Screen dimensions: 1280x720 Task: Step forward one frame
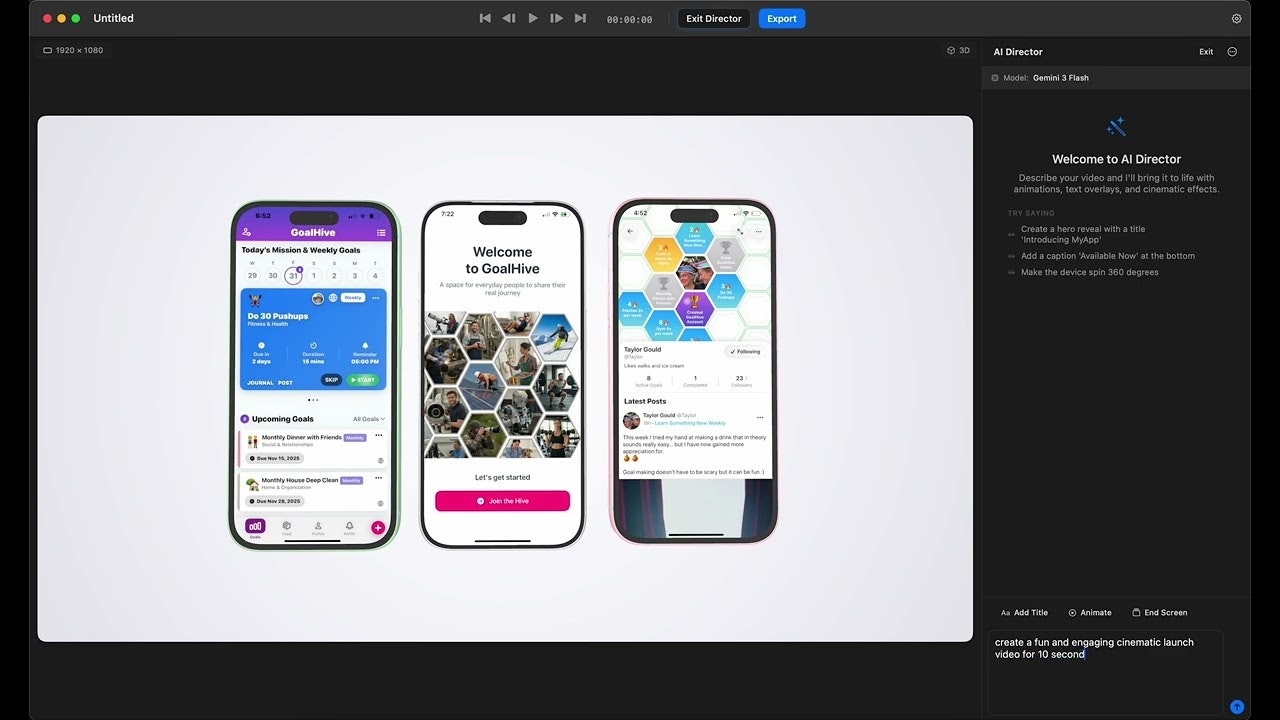[557, 18]
